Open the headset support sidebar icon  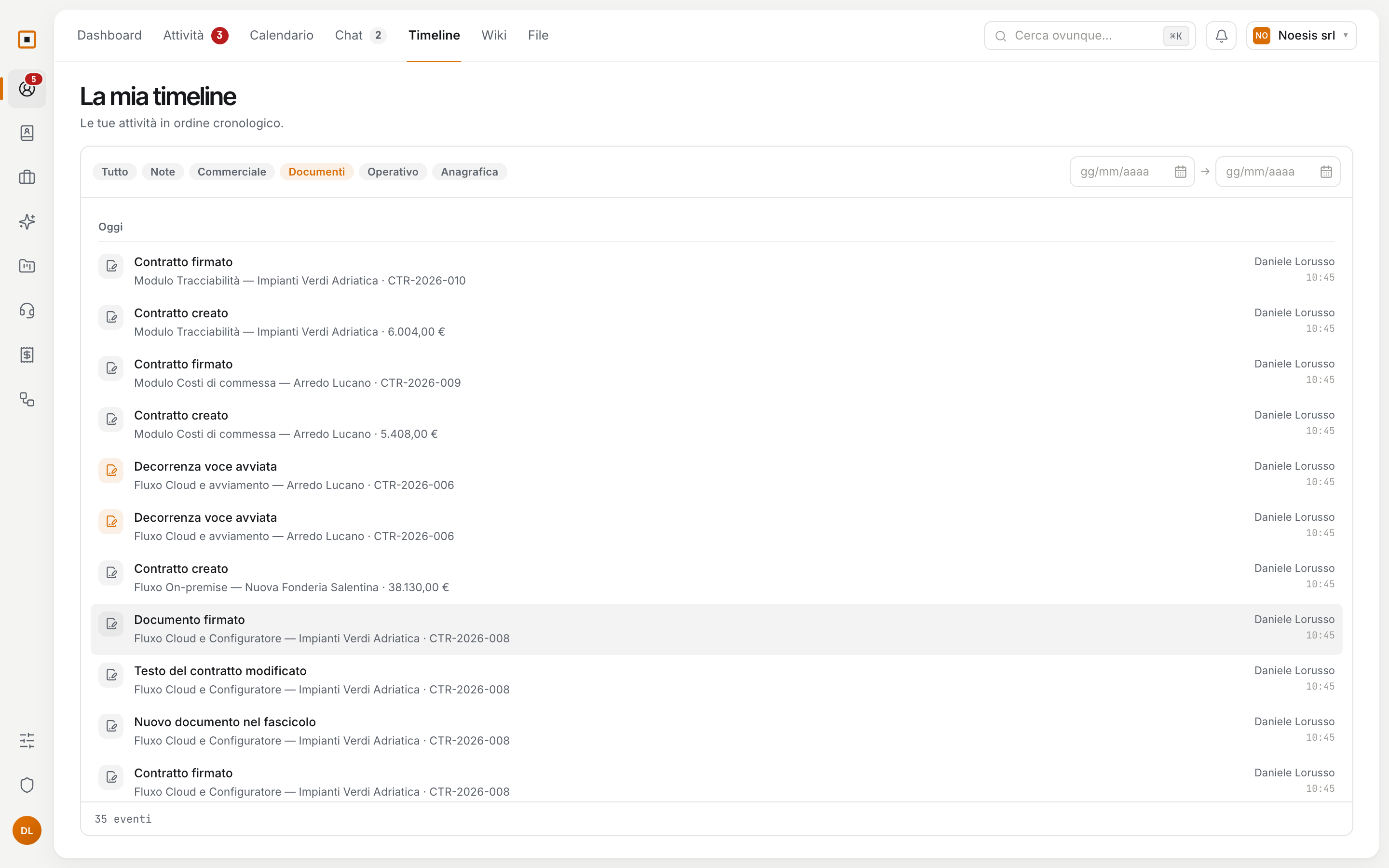[x=27, y=311]
